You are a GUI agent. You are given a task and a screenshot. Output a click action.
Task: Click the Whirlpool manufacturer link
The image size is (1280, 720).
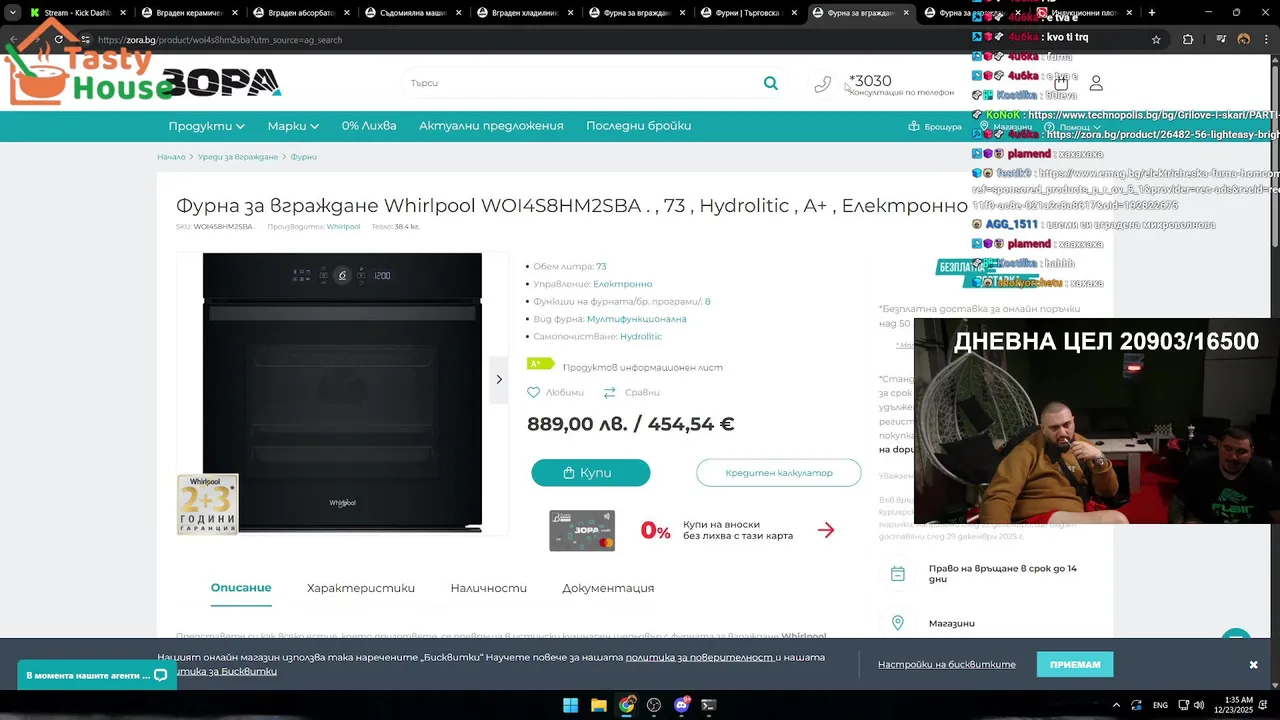click(x=343, y=227)
